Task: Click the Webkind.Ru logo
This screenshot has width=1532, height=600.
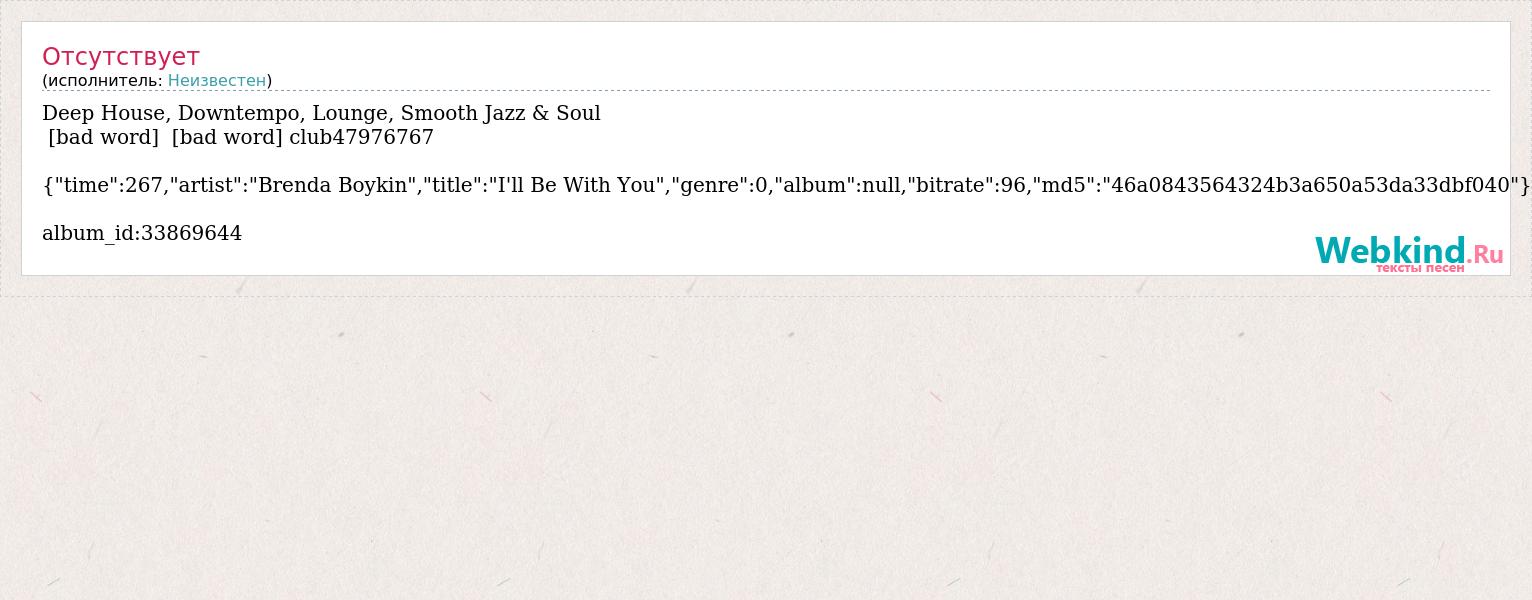Action: (1409, 252)
